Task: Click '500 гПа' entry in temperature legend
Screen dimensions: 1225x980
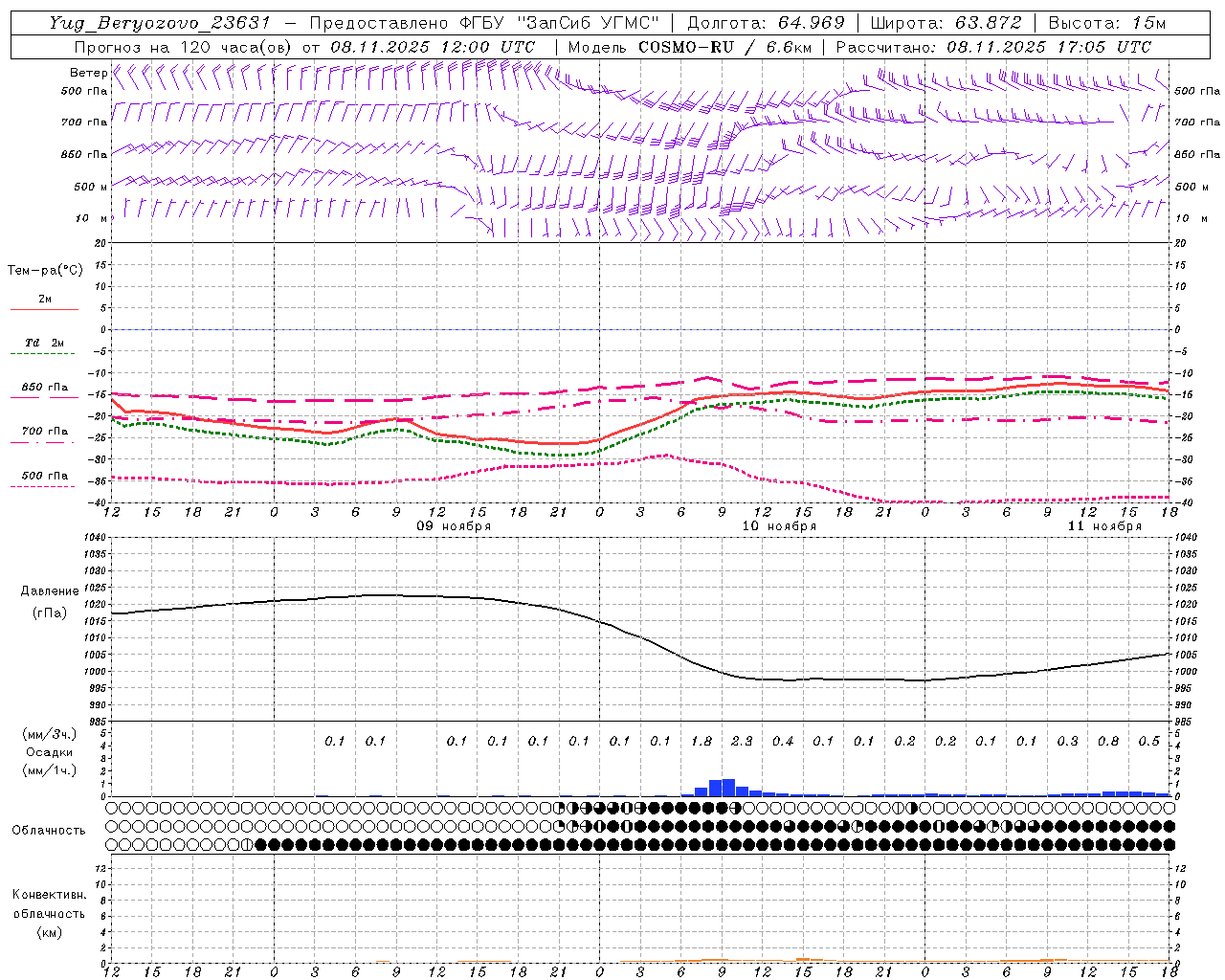Action: pyautogui.click(x=45, y=476)
